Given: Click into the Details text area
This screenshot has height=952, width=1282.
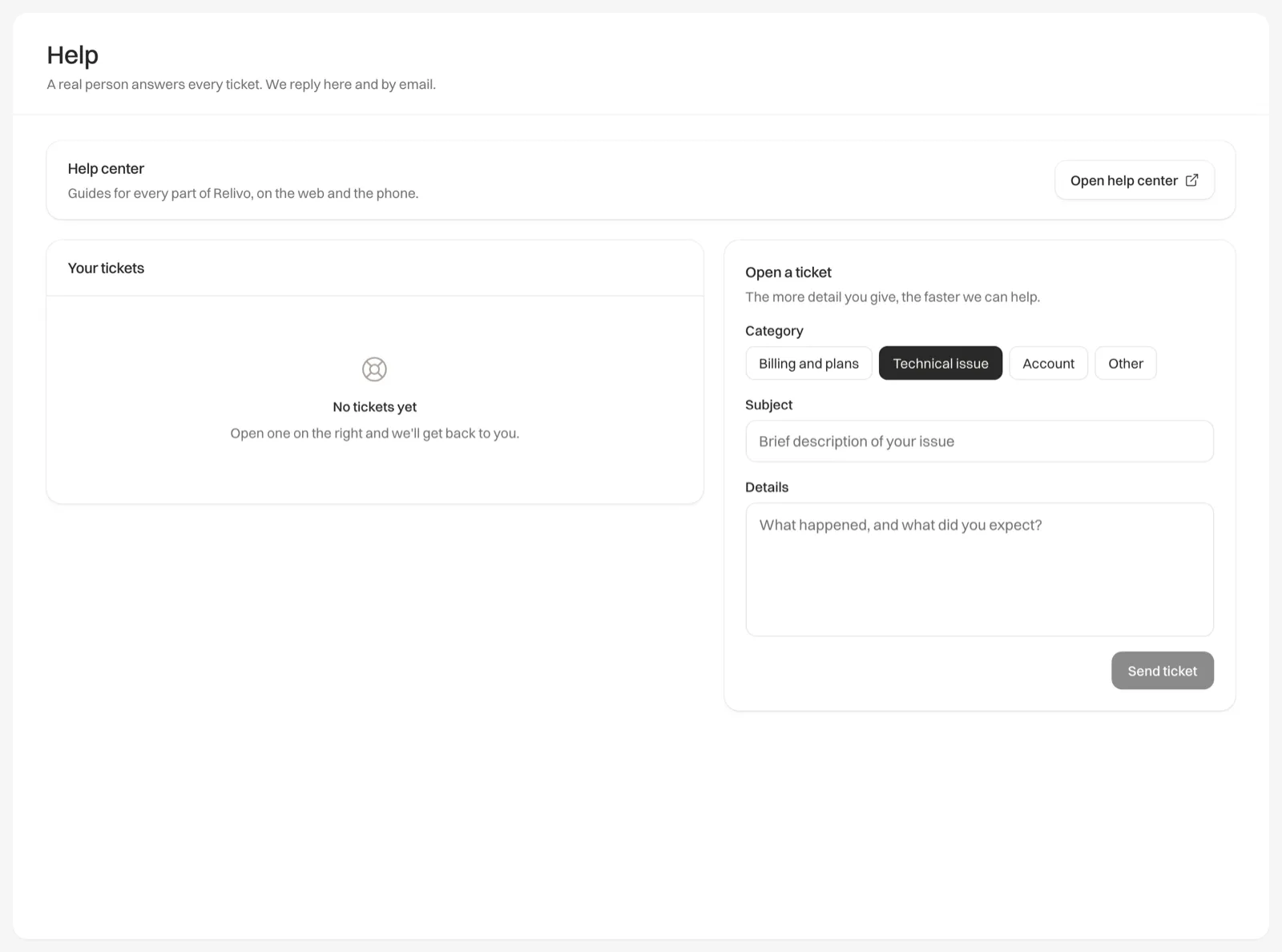Looking at the screenshot, I should 979,570.
